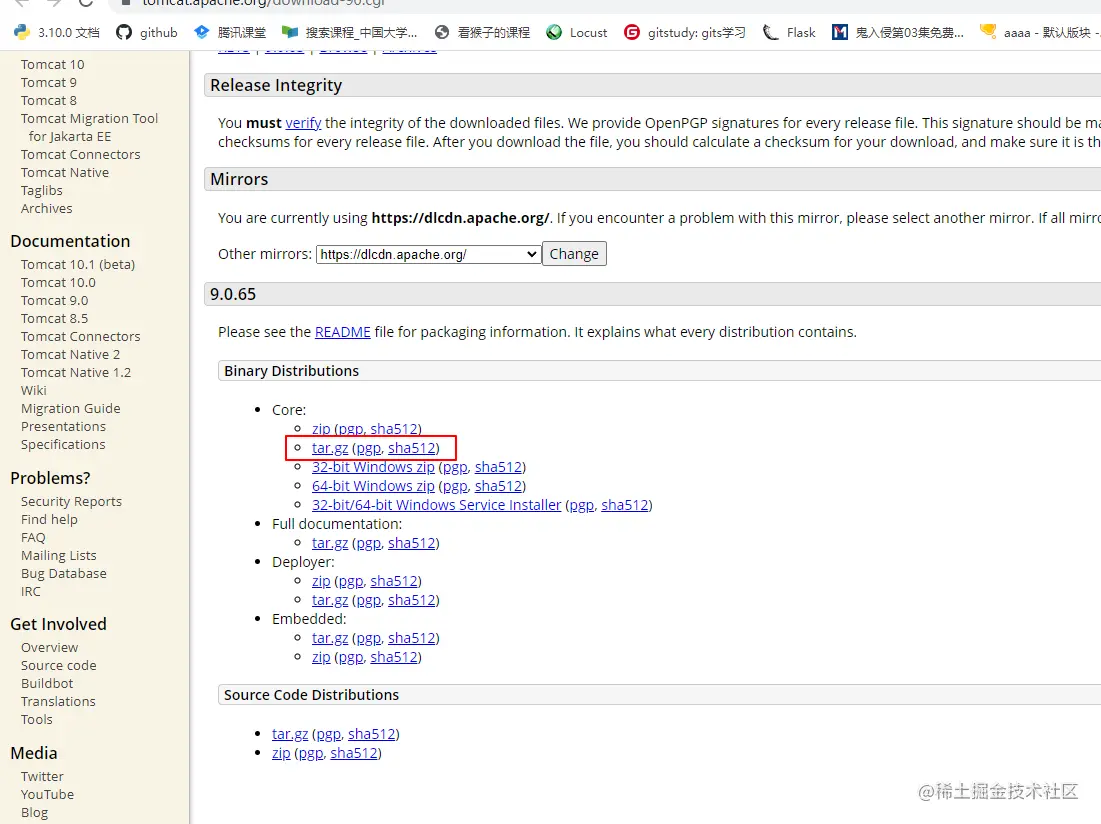Open Get Involved Overview link
1101x824 pixels.
pos(49,648)
